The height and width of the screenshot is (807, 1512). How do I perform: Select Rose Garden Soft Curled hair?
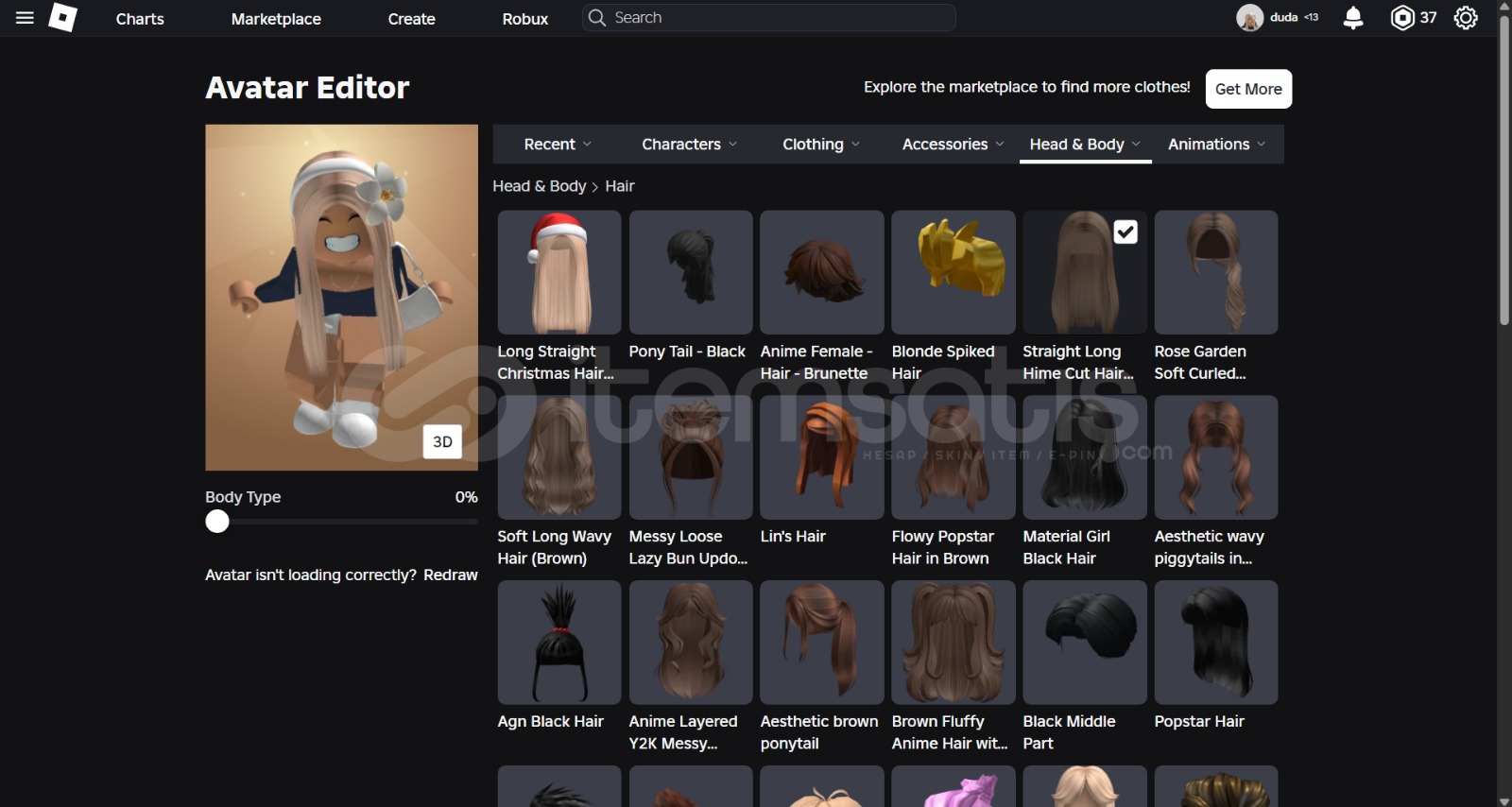[x=1216, y=272]
